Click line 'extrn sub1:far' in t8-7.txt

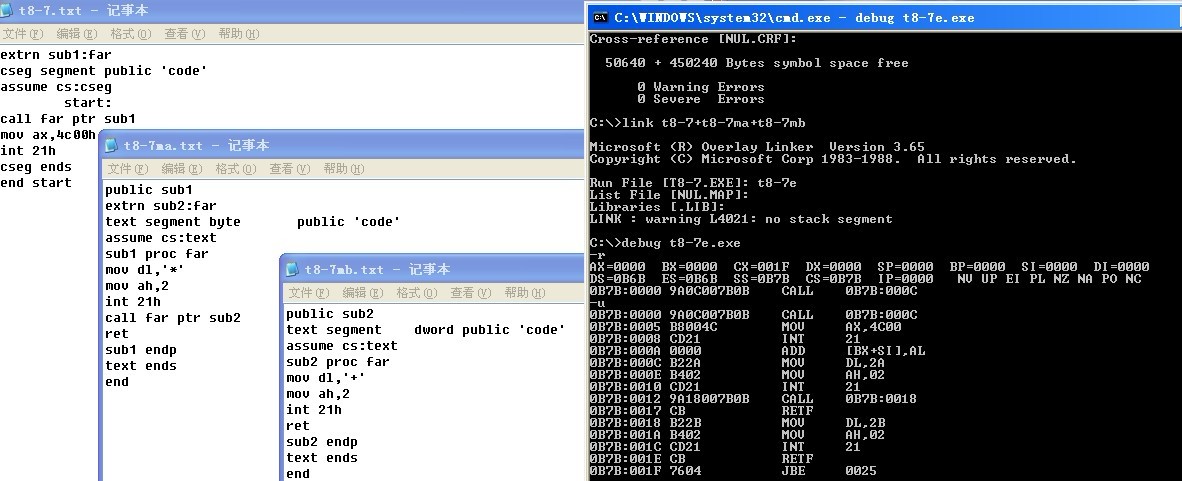click(56, 55)
